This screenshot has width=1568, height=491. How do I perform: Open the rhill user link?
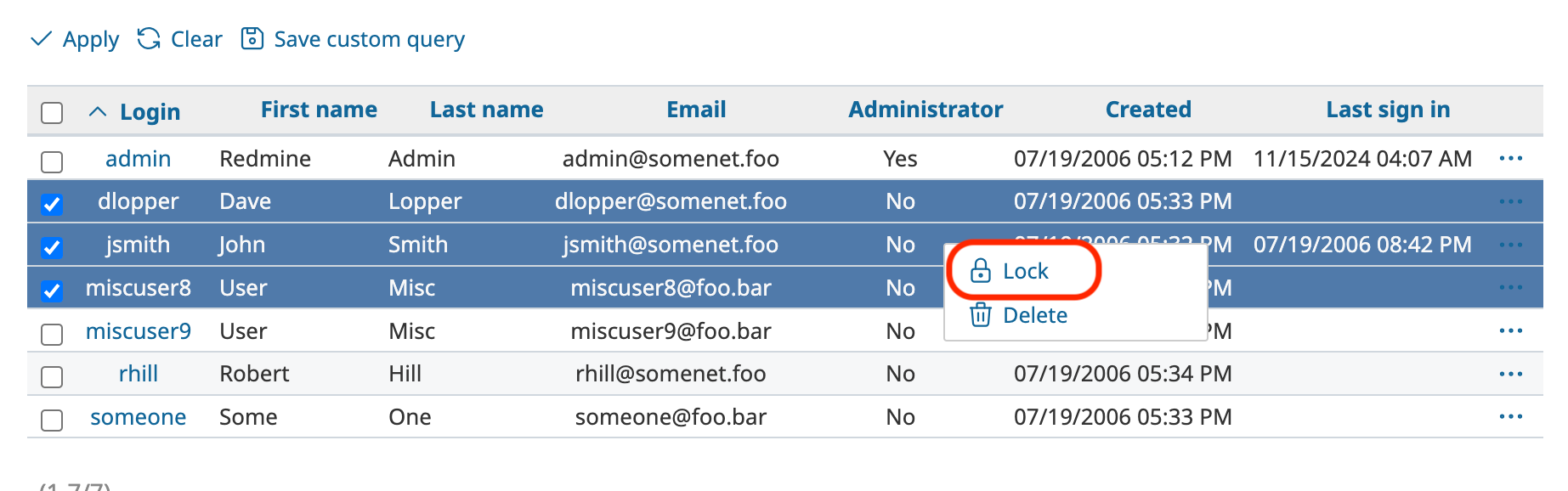(138, 374)
